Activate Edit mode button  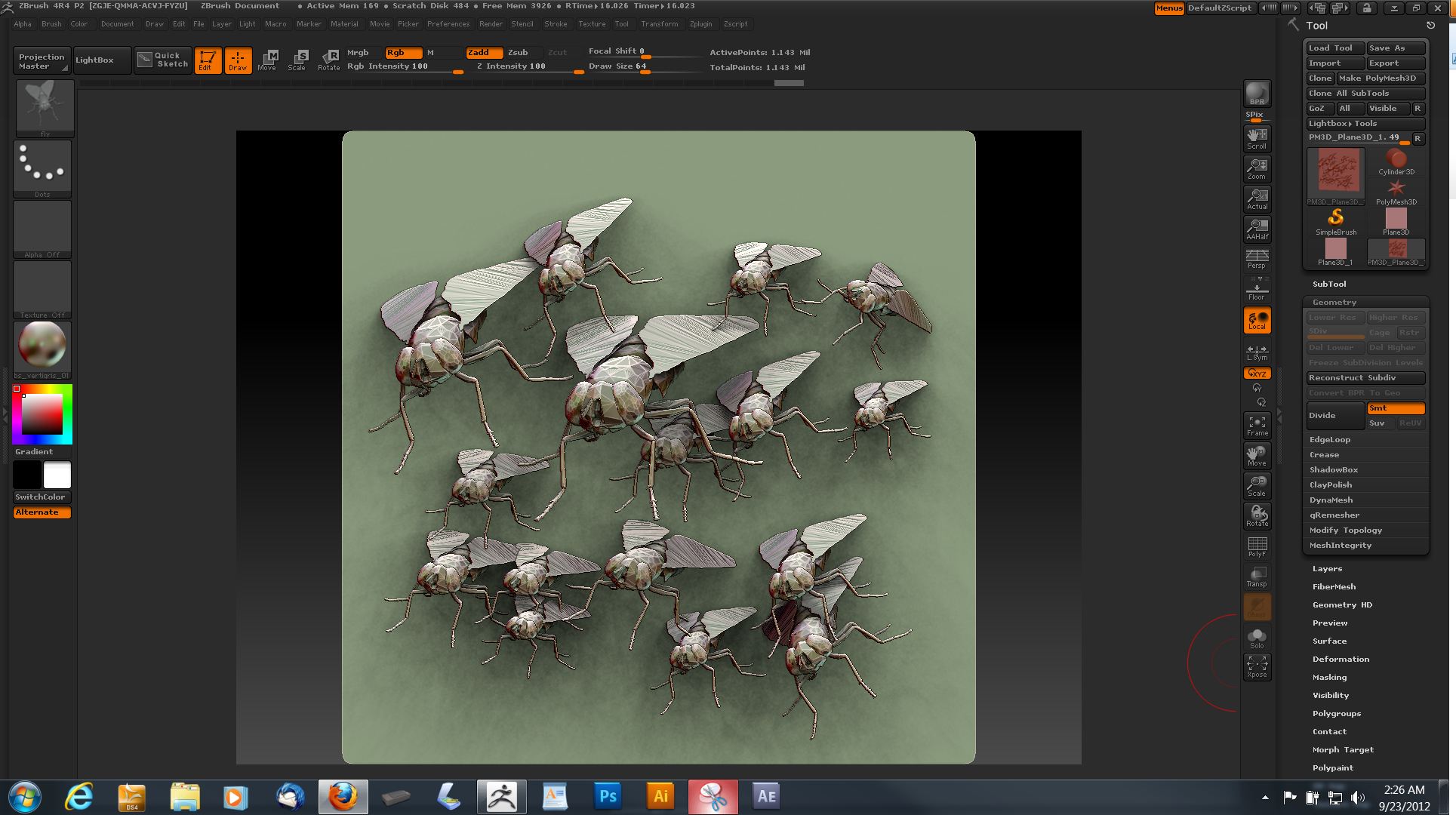coord(208,60)
